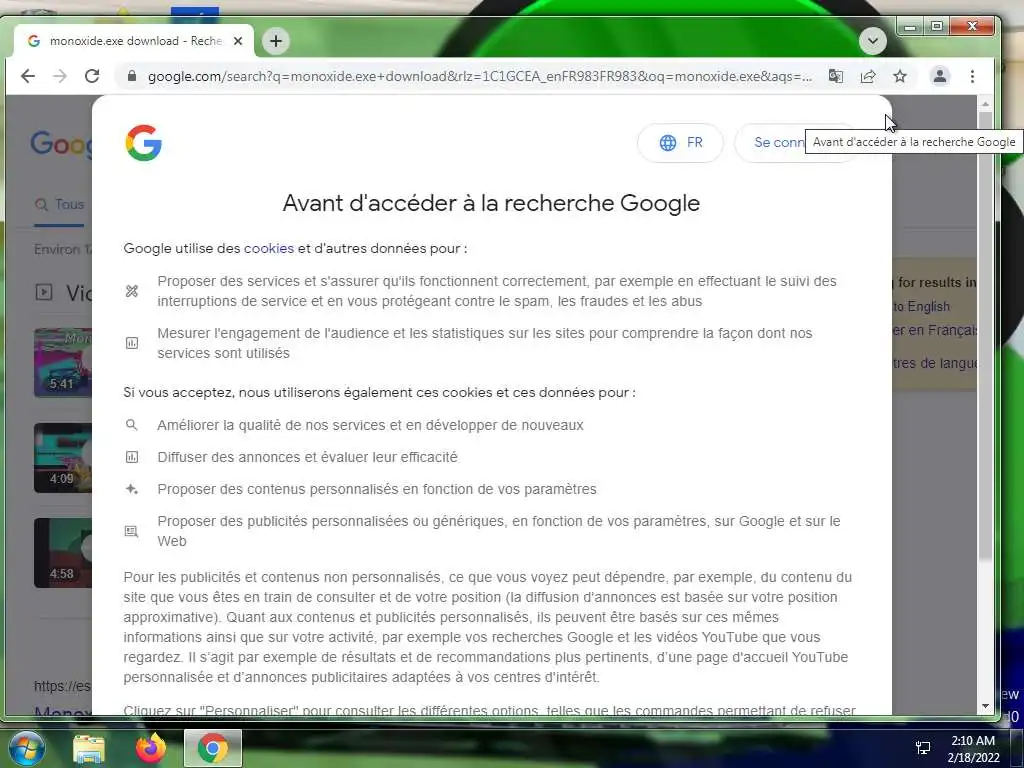The width and height of the screenshot is (1024, 768).
Task: Open a new tab with the plus button
Action: (x=276, y=41)
